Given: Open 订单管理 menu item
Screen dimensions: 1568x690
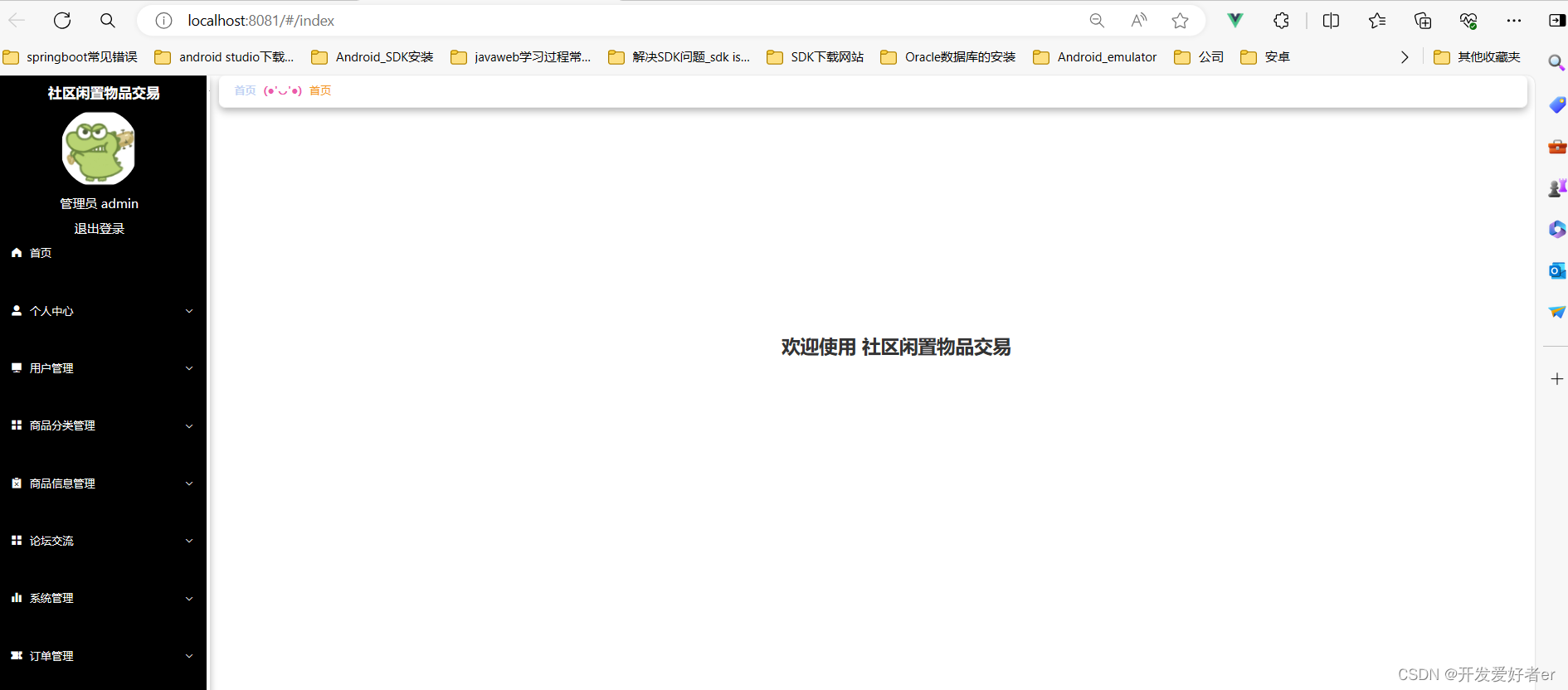Looking at the screenshot, I should [103, 656].
